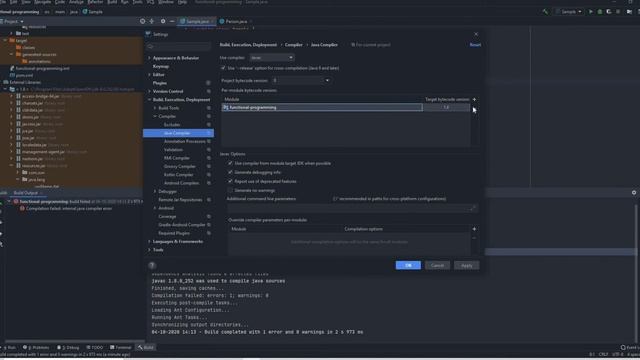Click Cancel in Settings dialog
Image resolution: width=640 pixels, height=360 pixels.
point(437,265)
